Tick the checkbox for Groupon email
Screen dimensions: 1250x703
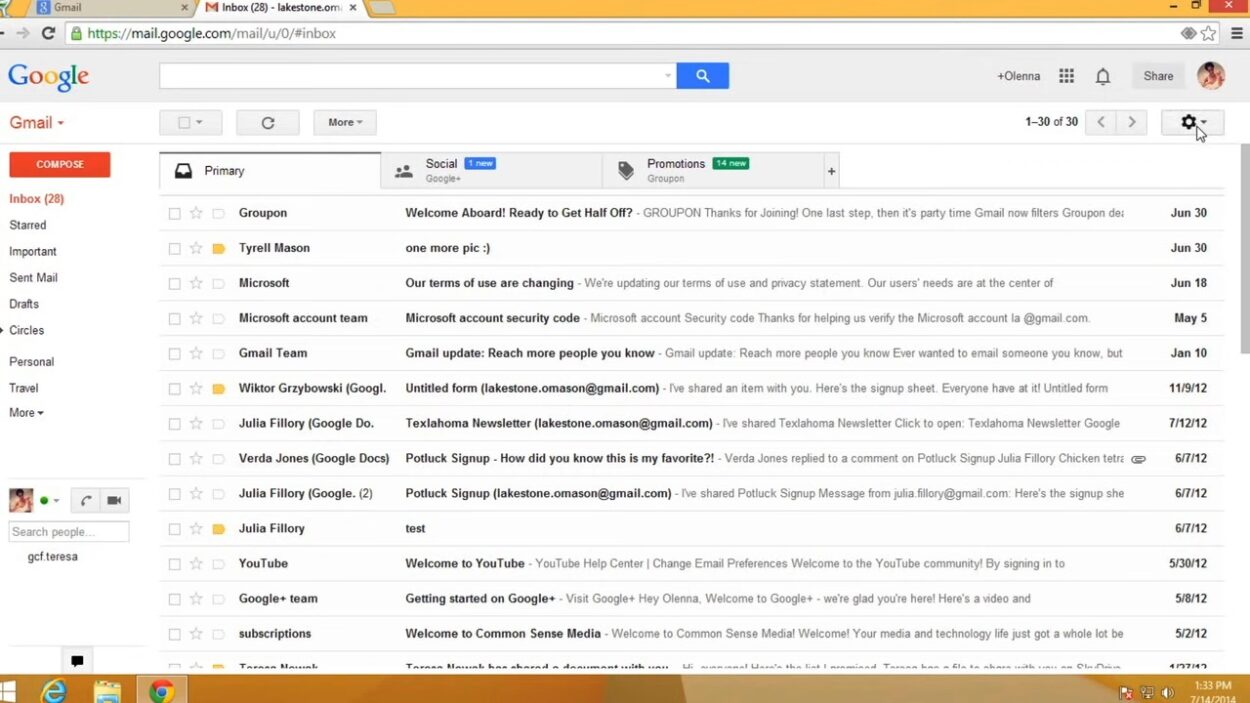point(174,213)
